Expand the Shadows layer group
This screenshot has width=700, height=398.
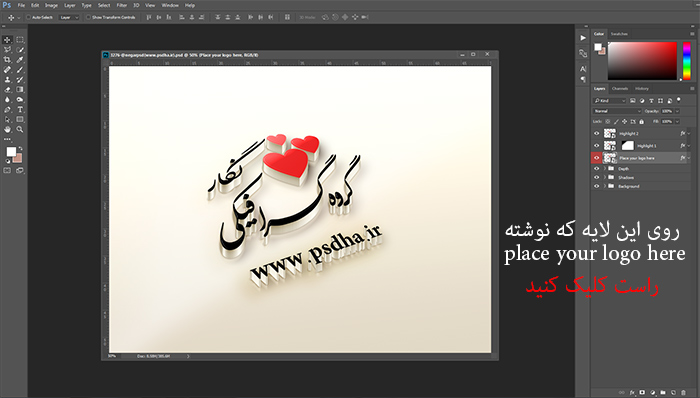click(605, 177)
